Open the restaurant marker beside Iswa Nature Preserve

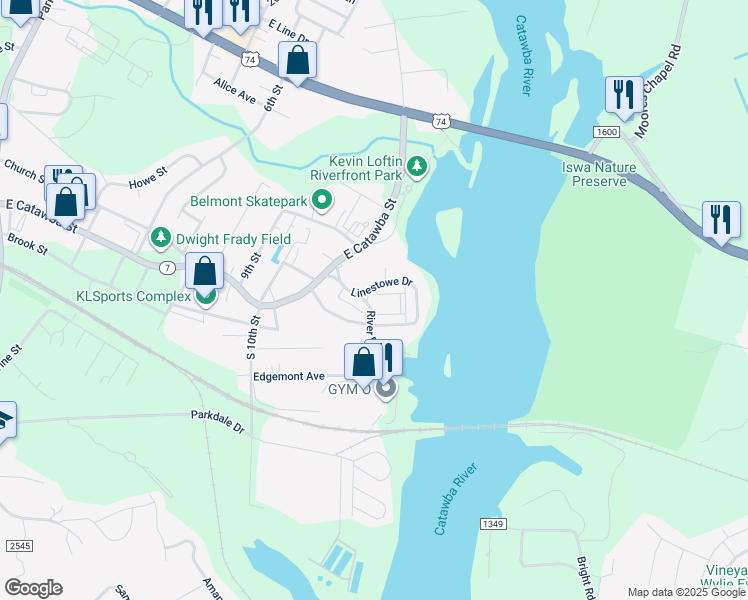click(x=721, y=224)
